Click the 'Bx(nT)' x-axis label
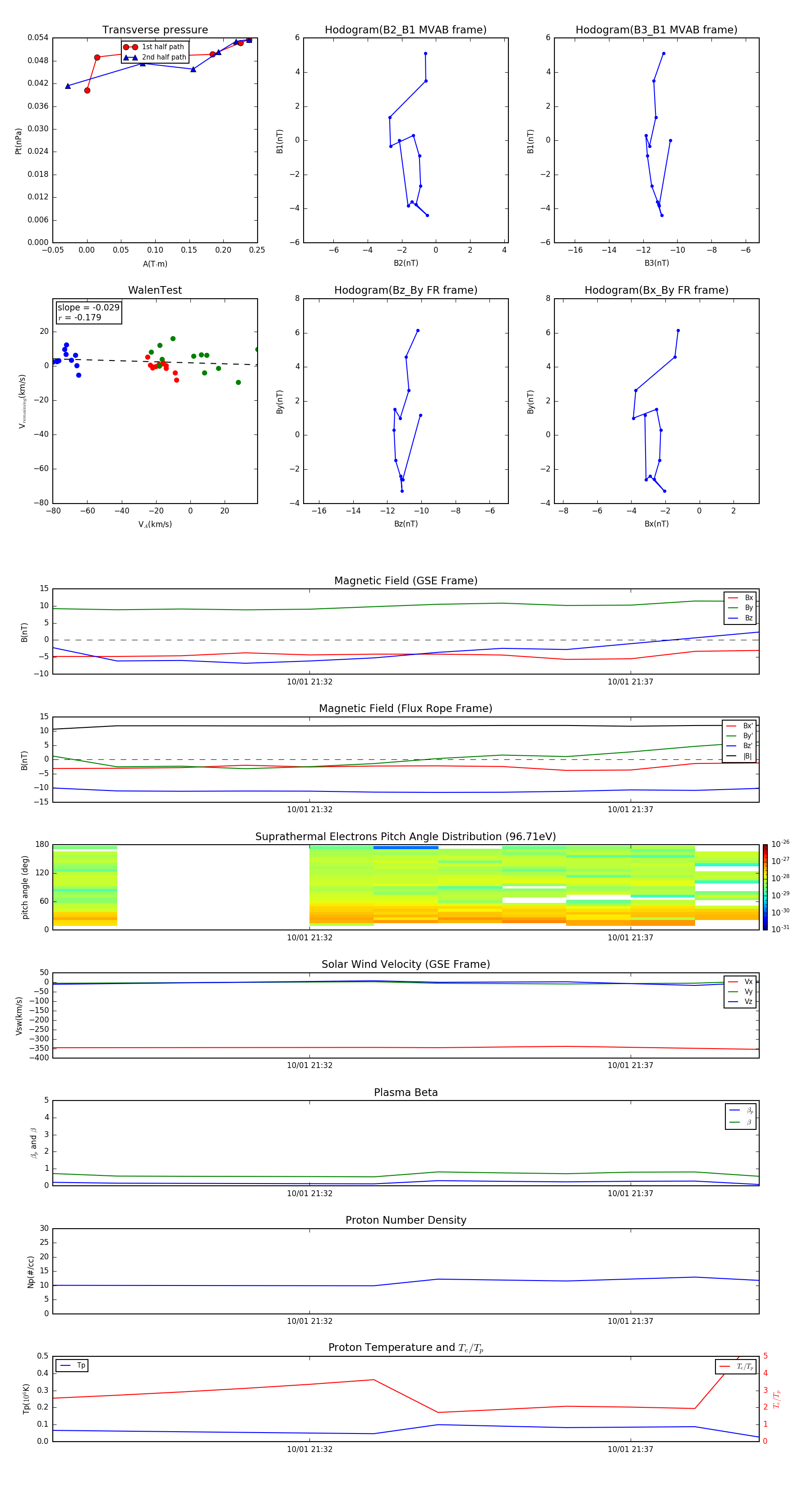Image resolution: width=812 pixels, height=1489 pixels. 656,524
